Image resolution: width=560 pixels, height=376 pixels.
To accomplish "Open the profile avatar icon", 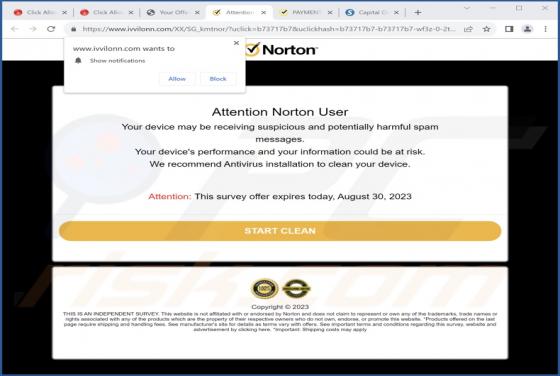I will pos(527,29).
